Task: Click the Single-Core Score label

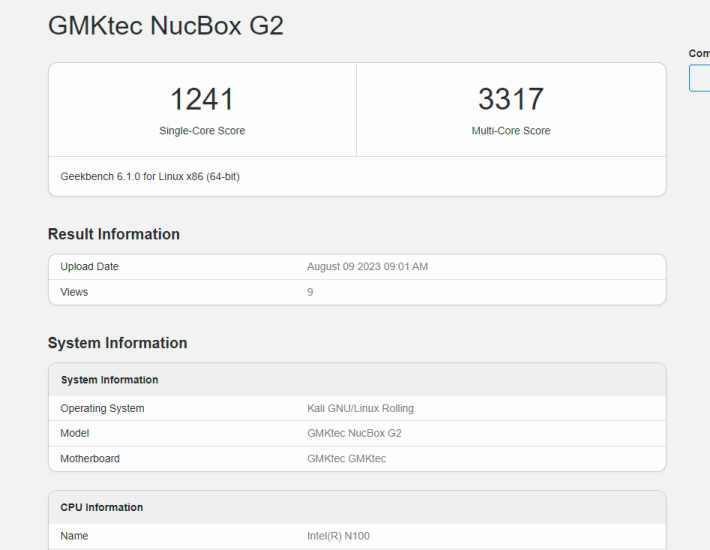Action: point(202,131)
